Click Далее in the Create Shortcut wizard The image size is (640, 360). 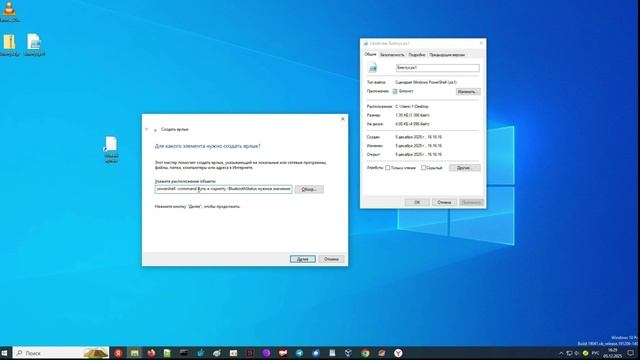pyautogui.click(x=302, y=259)
